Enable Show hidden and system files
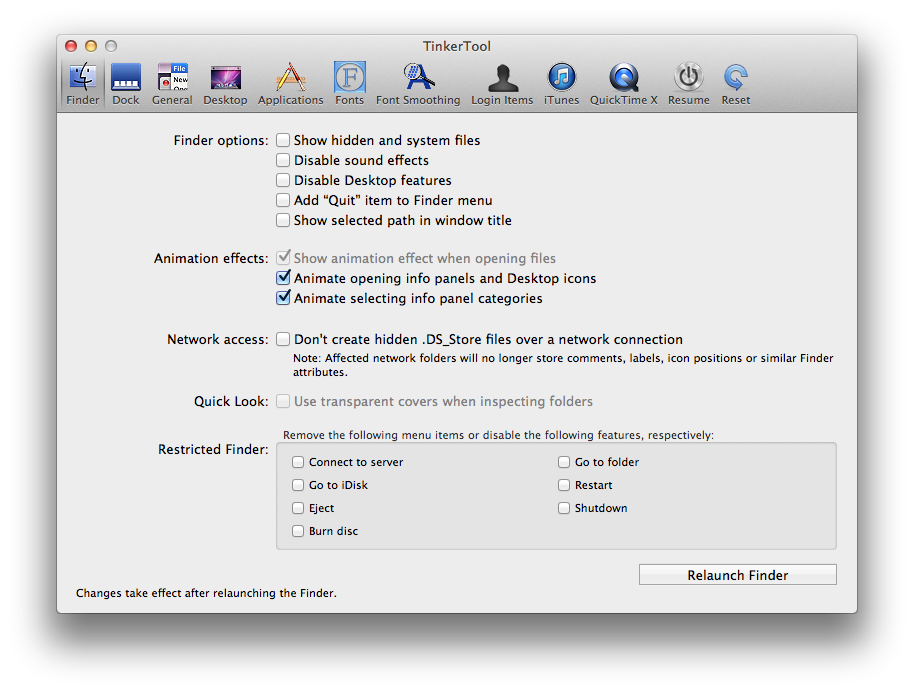914x692 pixels. [x=283, y=140]
